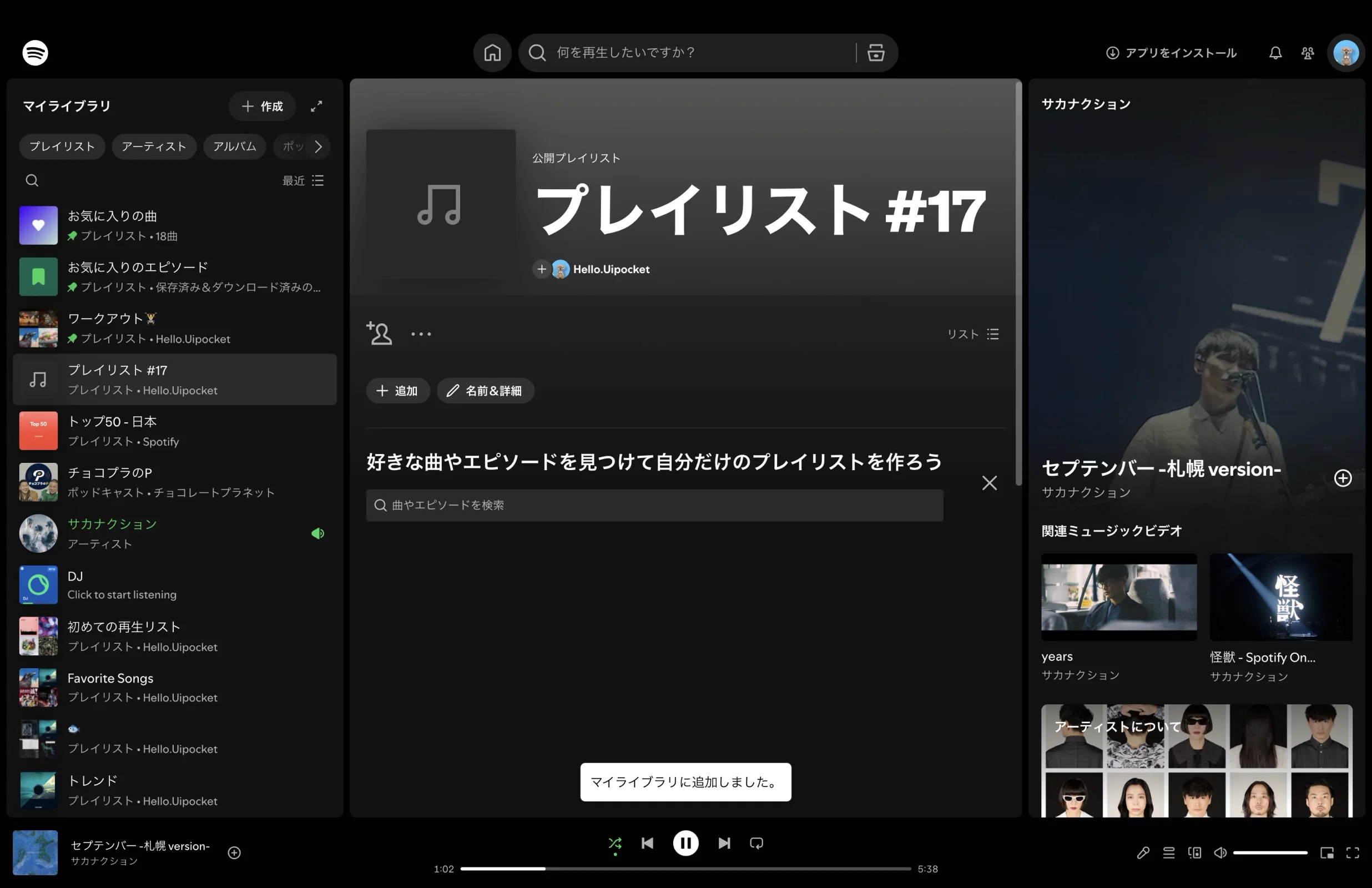Toggle repeat mode
Screen dimensions: 1372x888
pos(756,843)
